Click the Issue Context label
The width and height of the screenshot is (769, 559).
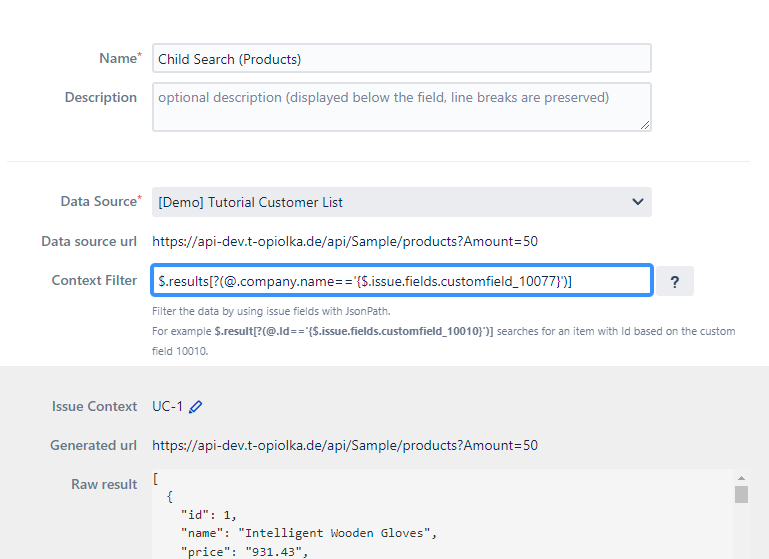94,407
